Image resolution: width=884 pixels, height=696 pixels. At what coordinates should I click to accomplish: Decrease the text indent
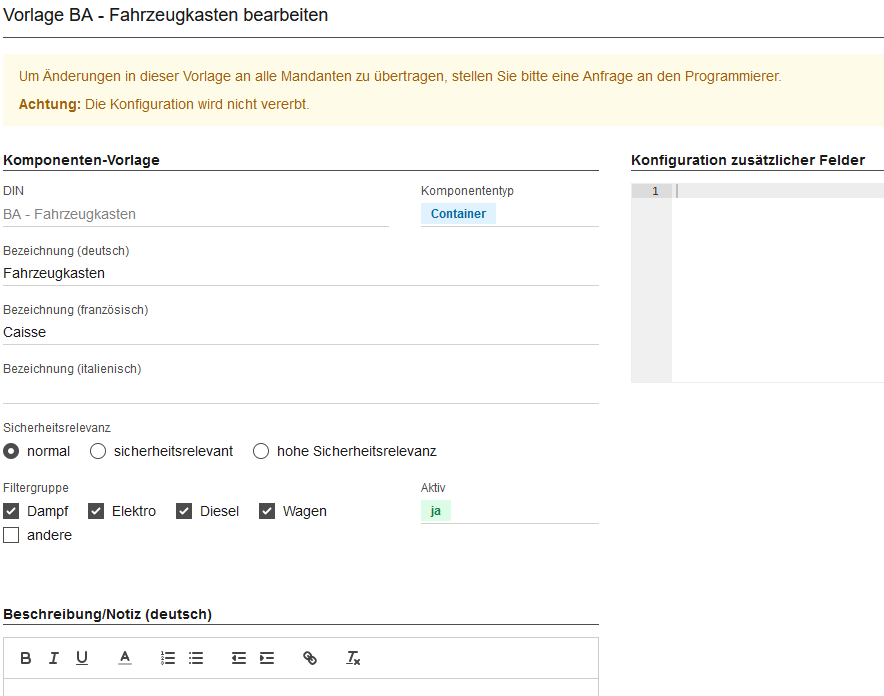(238, 658)
